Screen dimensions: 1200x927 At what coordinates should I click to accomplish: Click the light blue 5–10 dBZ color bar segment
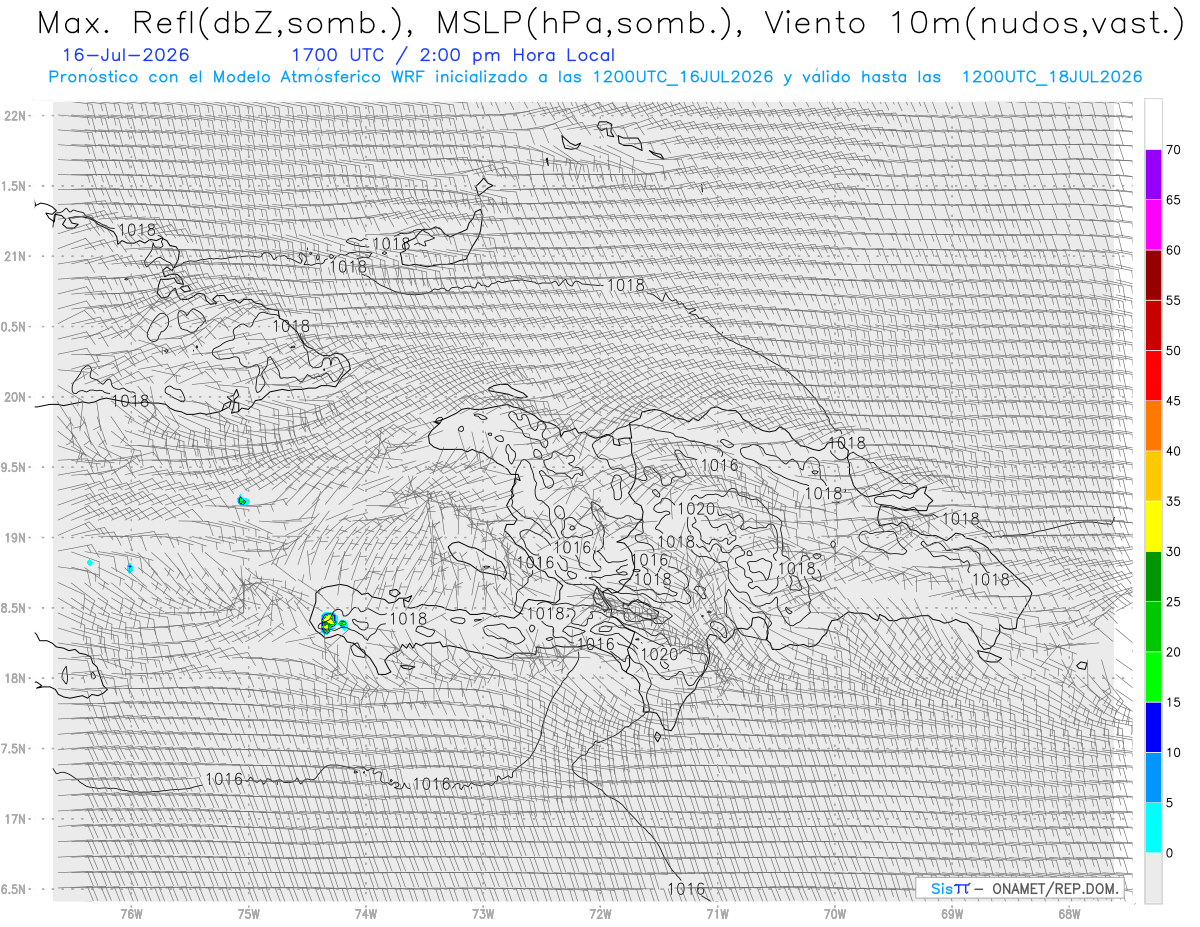[1154, 777]
